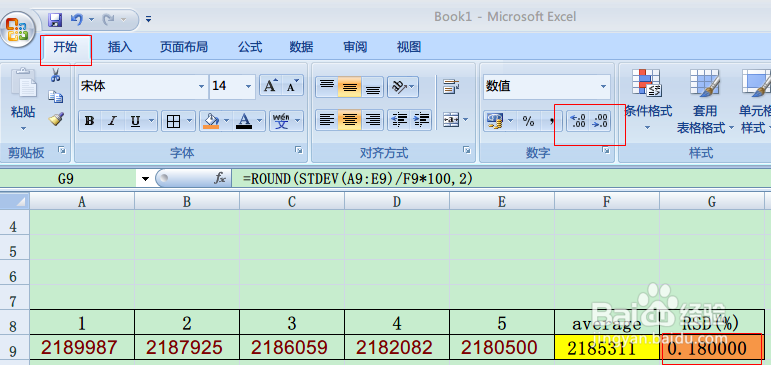The height and width of the screenshot is (365, 771).
Task: Customize the quick access toolbar
Action: pyautogui.click(x=148, y=20)
